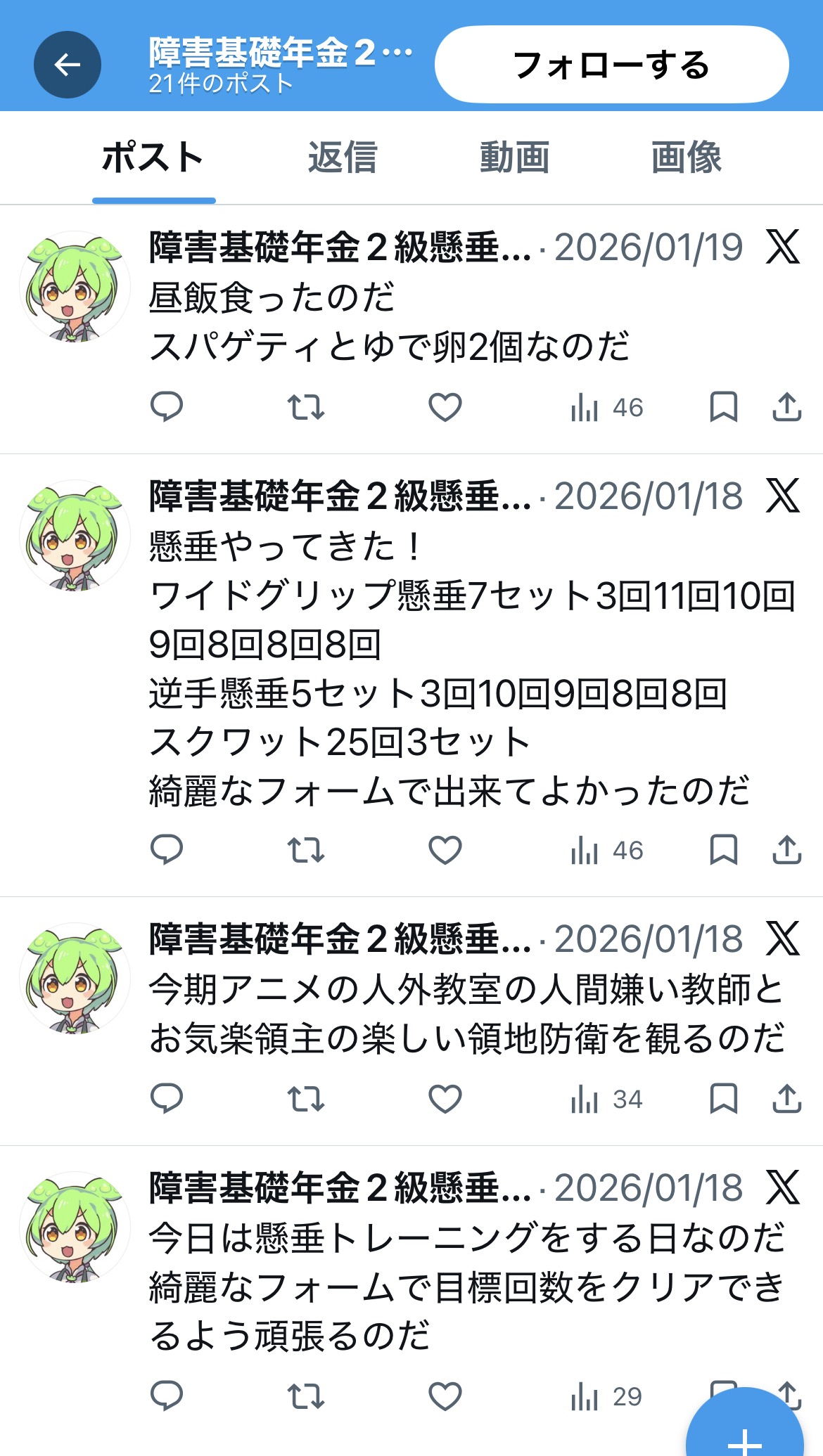Open the X logo on the anime post
Image resolution: width=823 pixels, height=1456 pixels.
point(783,939)
